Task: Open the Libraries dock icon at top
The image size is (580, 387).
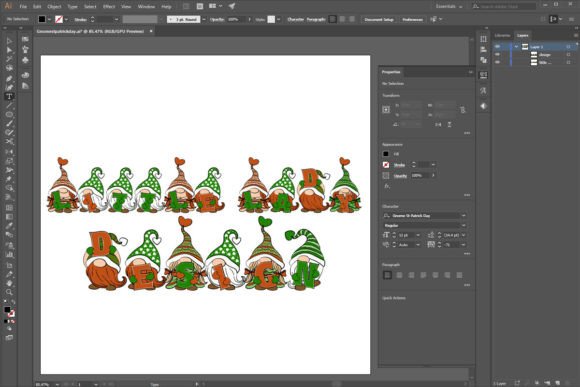Action: click(483, 39)
